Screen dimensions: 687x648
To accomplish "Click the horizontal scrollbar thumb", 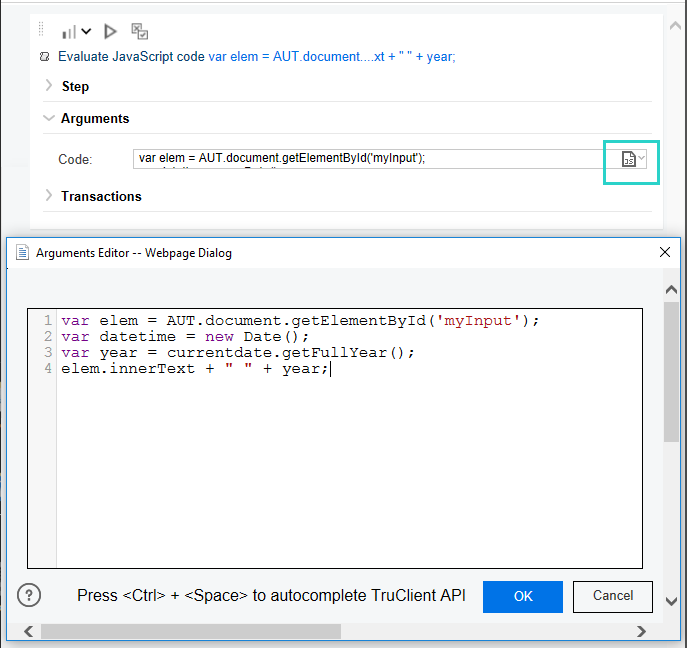I will click(x=190, y=631).
